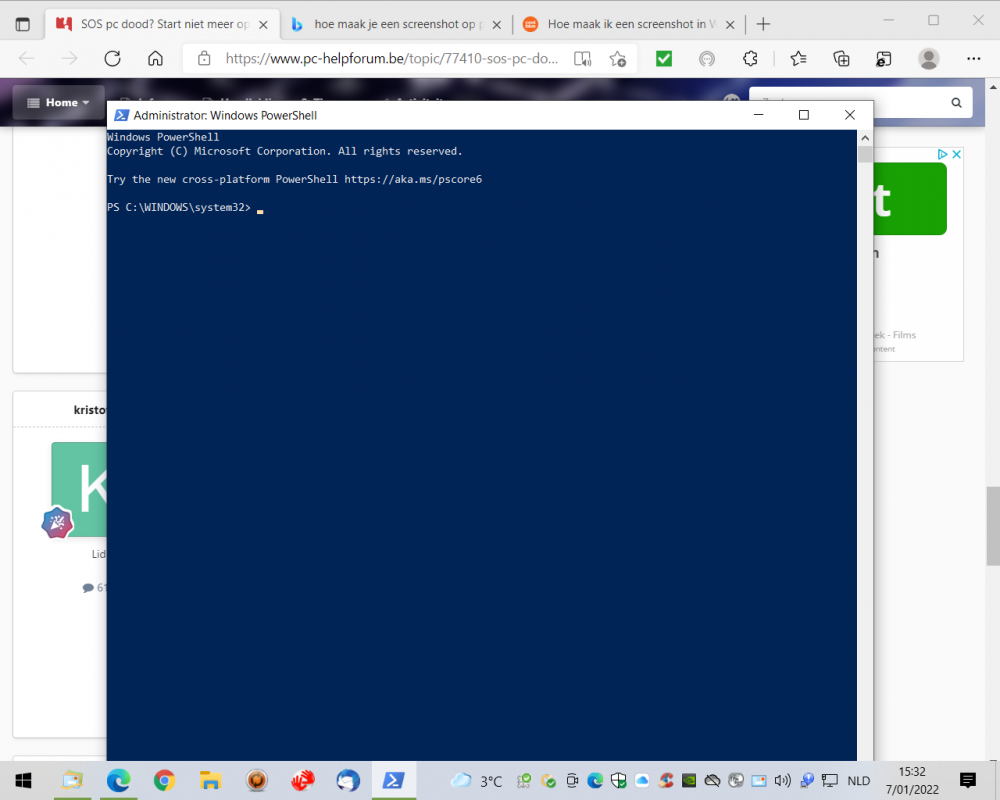
Task: Open Windows Security shield tray icon
Action: 618,780
